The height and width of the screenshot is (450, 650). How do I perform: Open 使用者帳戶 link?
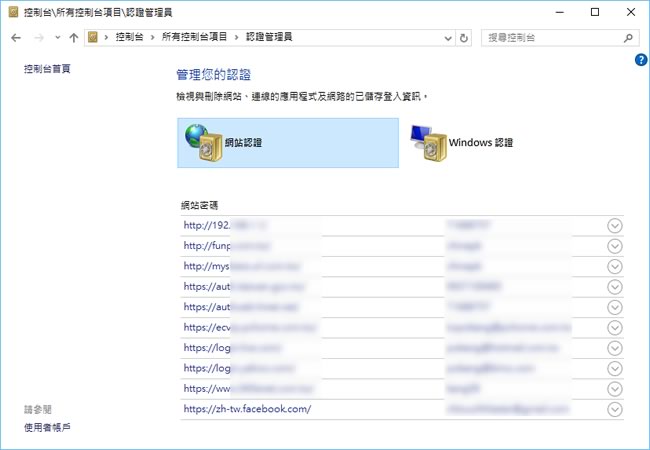[47, 428]
